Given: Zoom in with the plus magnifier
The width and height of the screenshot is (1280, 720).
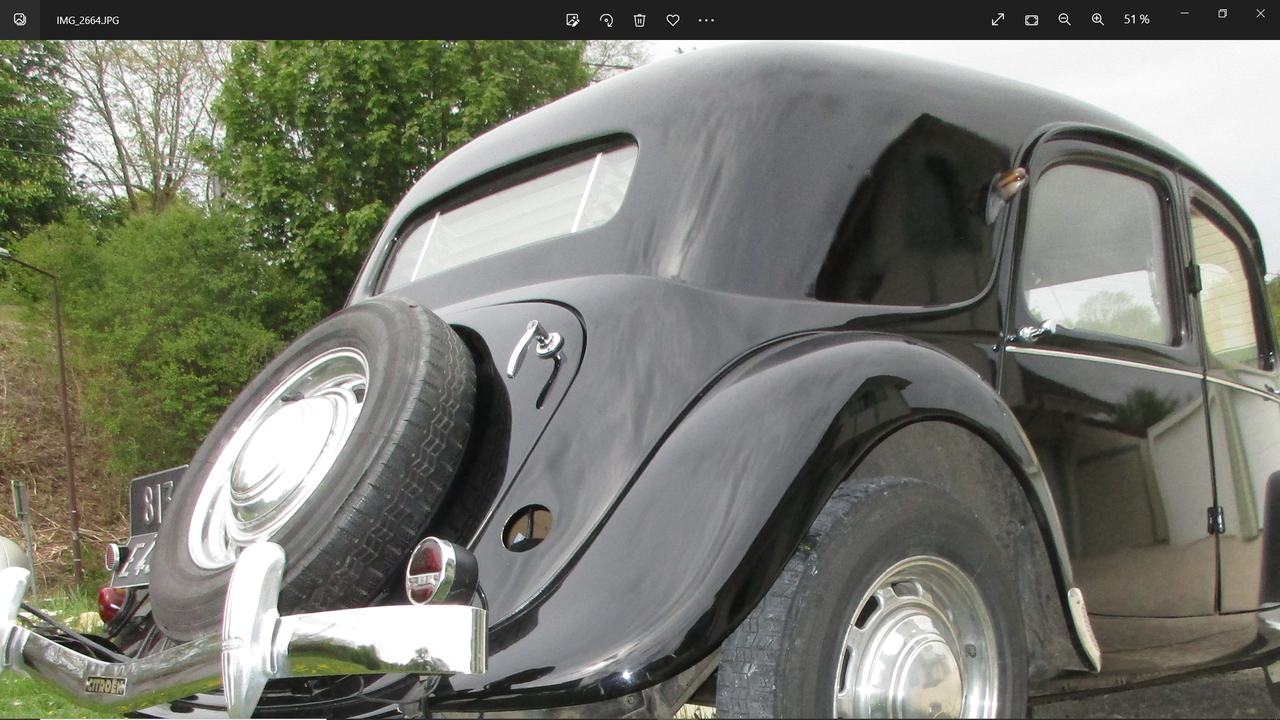Looking at the screenshot, I should coord(1098,20).
